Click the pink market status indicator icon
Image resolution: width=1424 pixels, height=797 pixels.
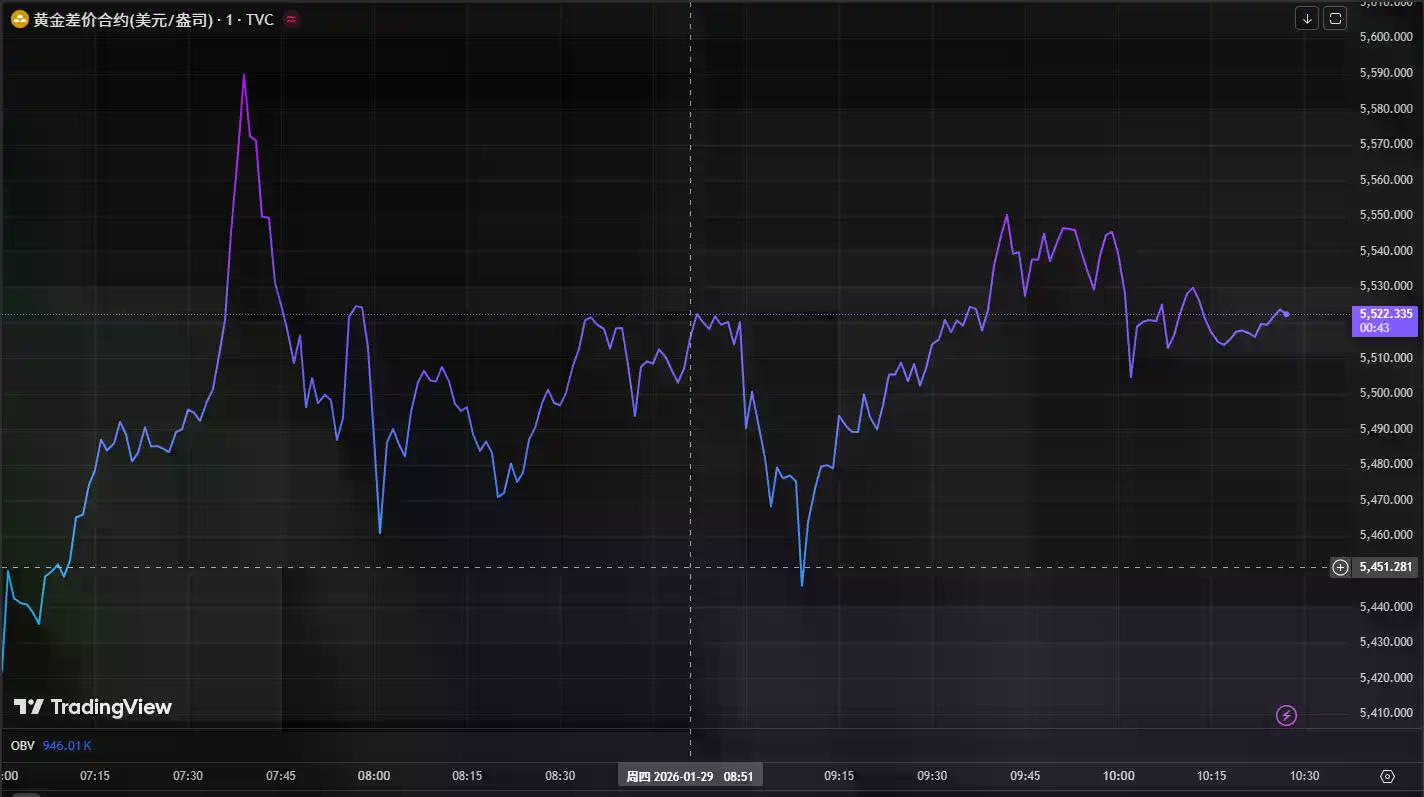[x=291, y=19]
